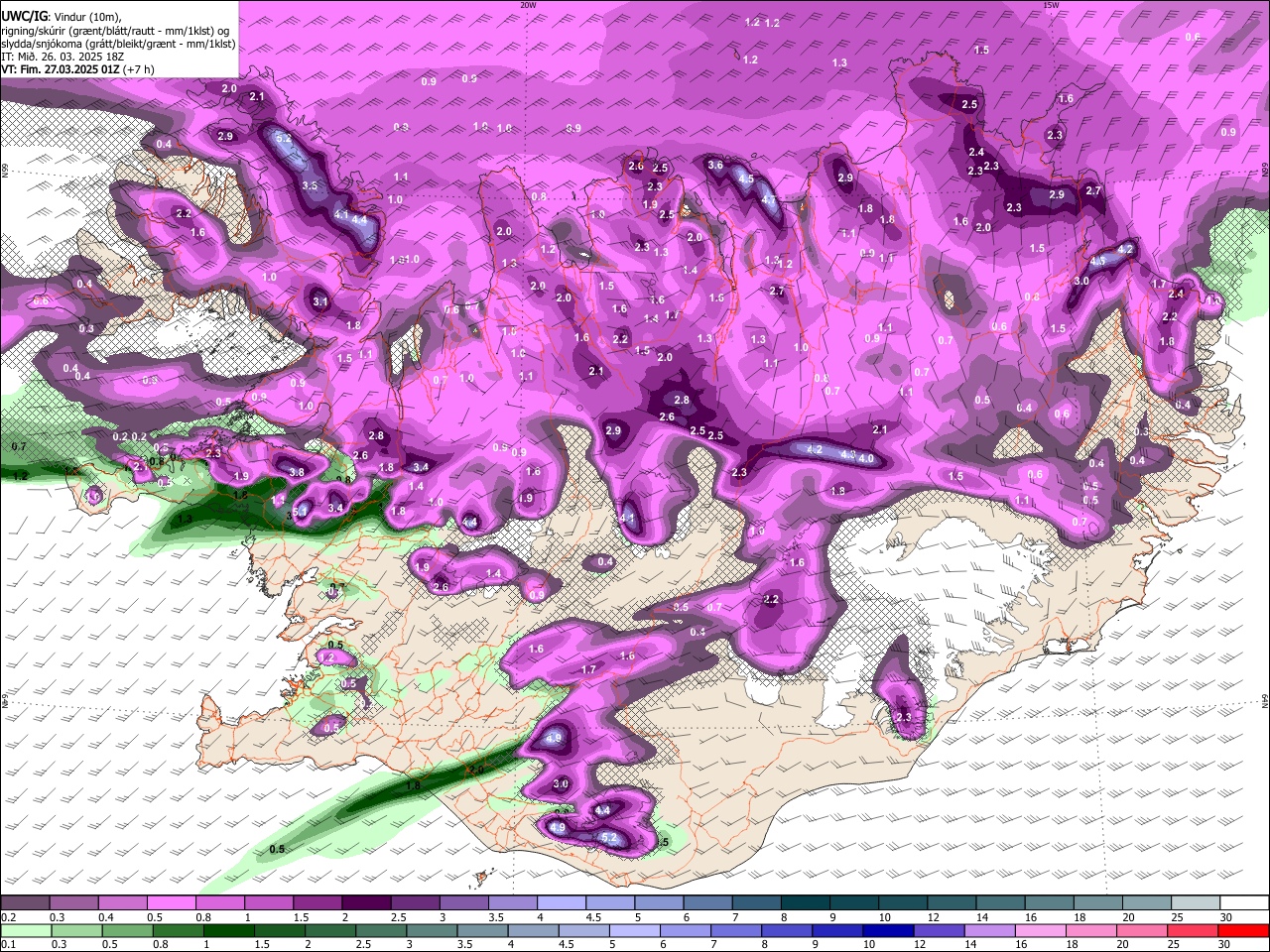Select the '1.8' value on the southwestern green rain band
The height and width of the screenshot is (952, 1270).
pyautogui.click(x=413, y=784)
